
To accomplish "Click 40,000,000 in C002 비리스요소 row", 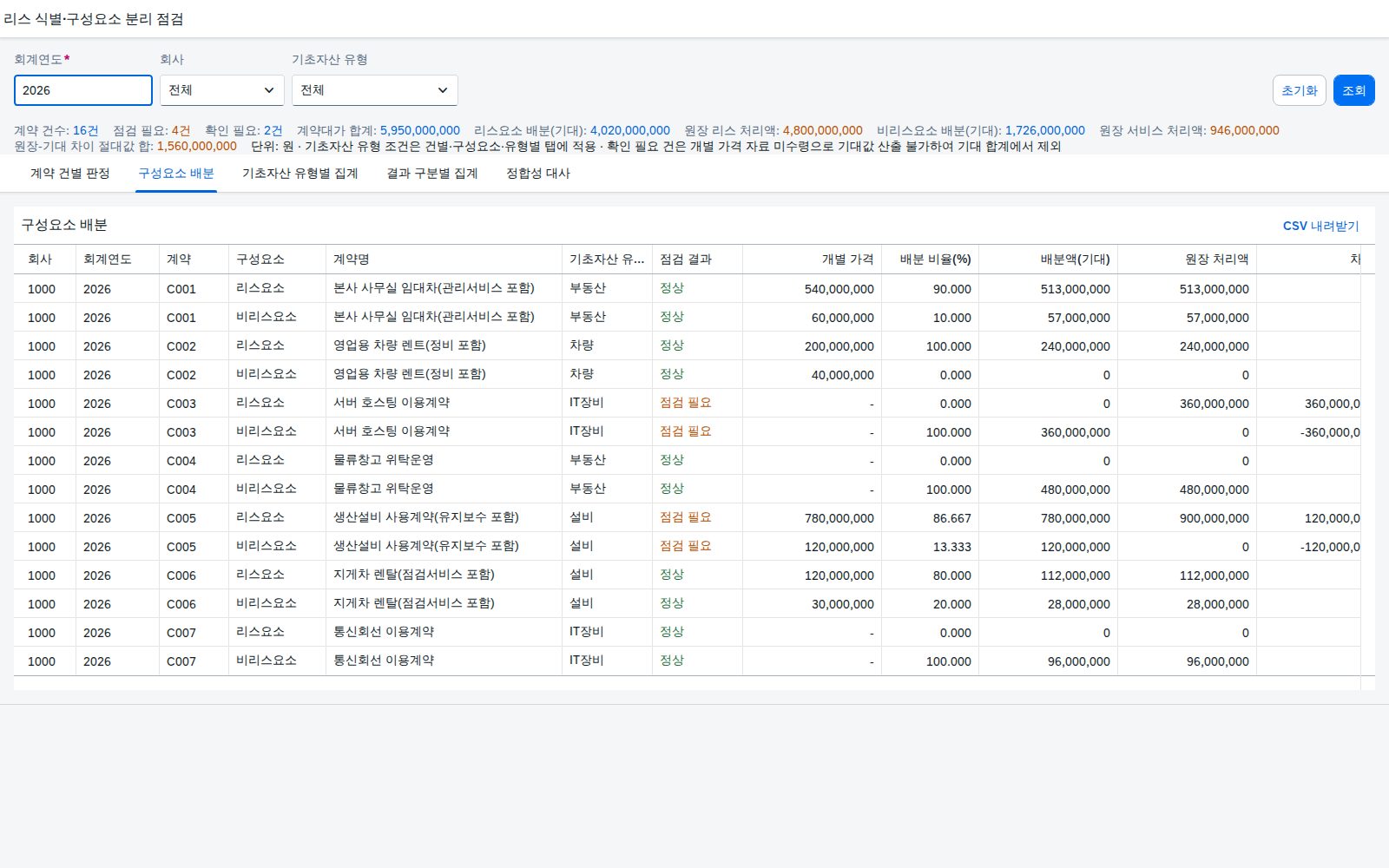I will pos(843,375).
